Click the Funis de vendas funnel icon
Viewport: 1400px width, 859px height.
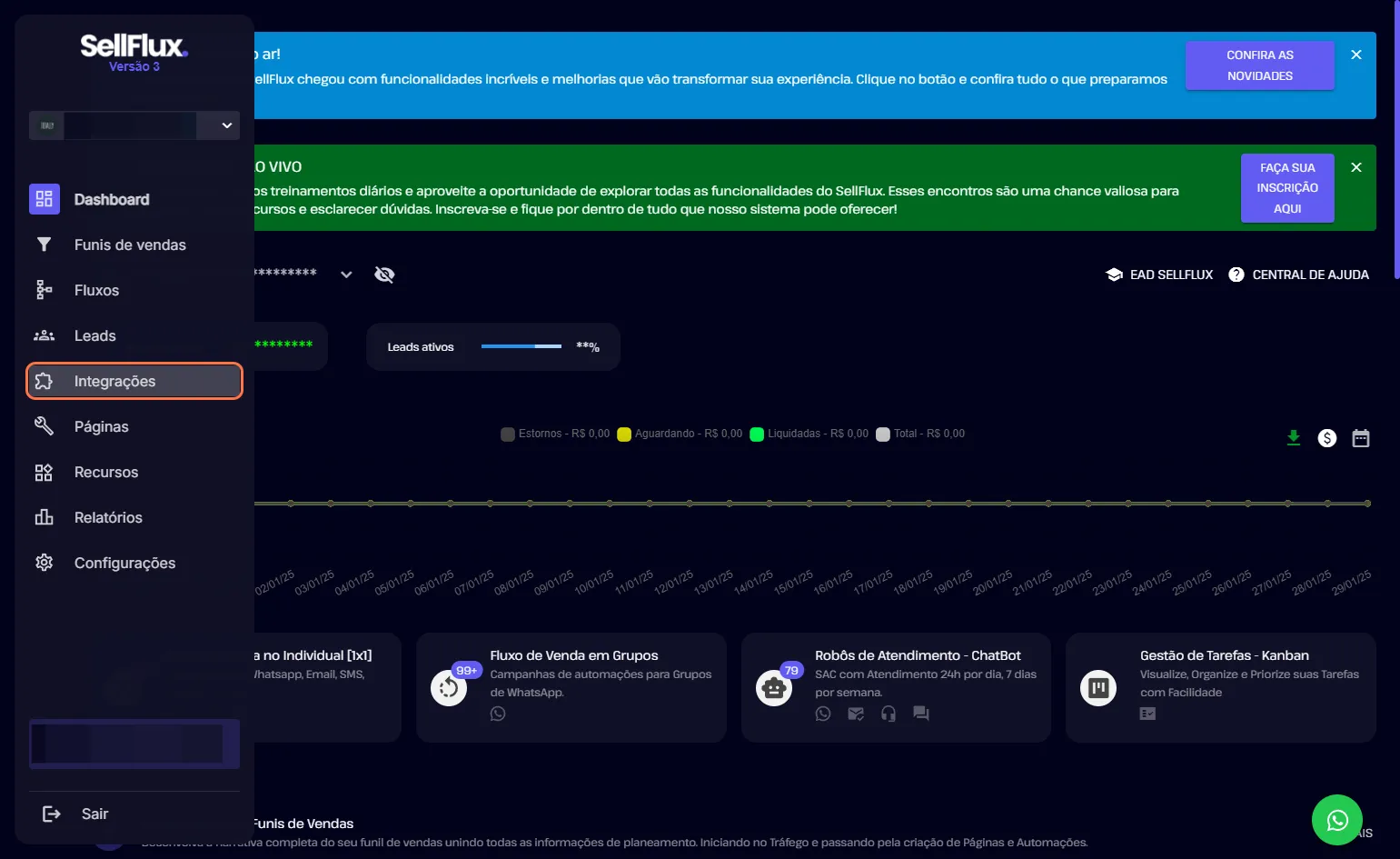click(x=44, y=245)
